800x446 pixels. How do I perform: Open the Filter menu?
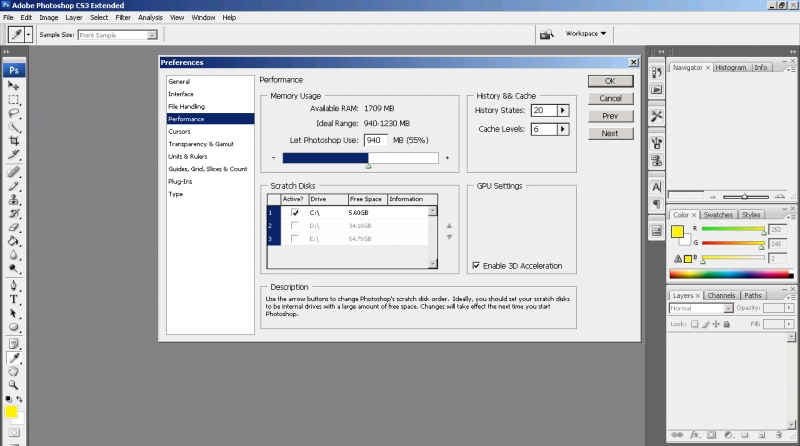tap(123, 18)
